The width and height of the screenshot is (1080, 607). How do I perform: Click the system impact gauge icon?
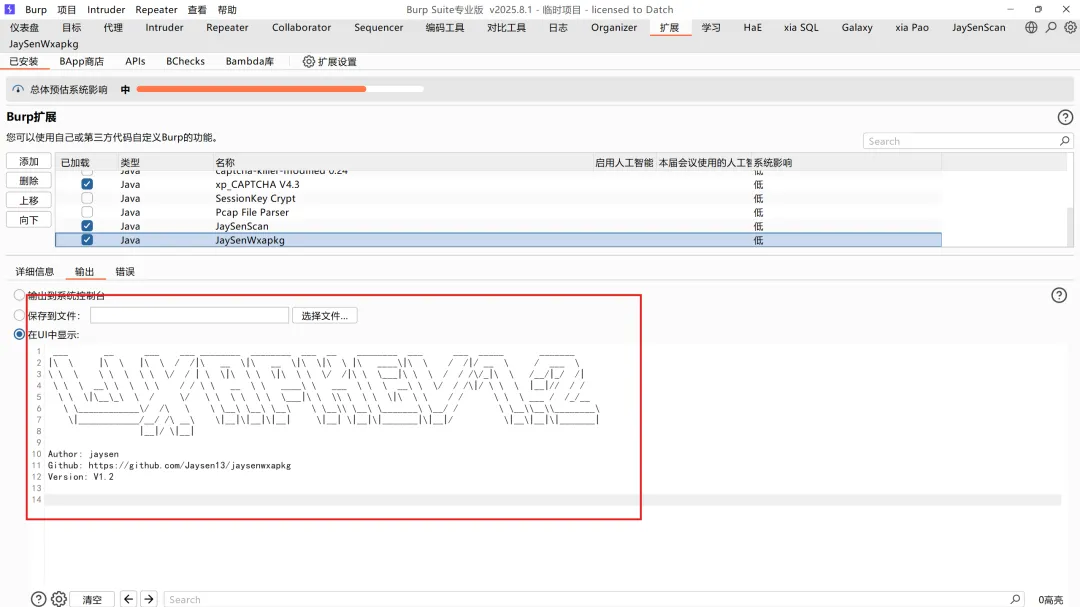coord(18,90)
